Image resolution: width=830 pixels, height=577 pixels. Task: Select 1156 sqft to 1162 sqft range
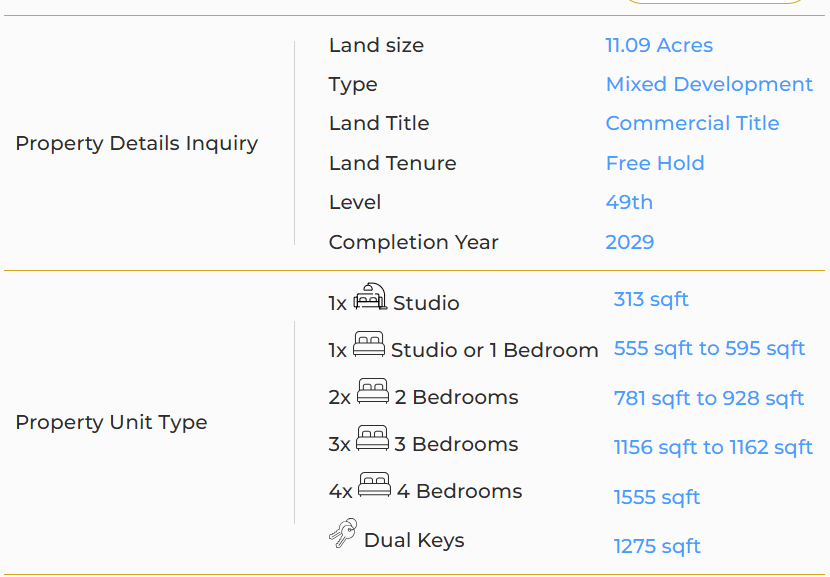click(713, 447)
